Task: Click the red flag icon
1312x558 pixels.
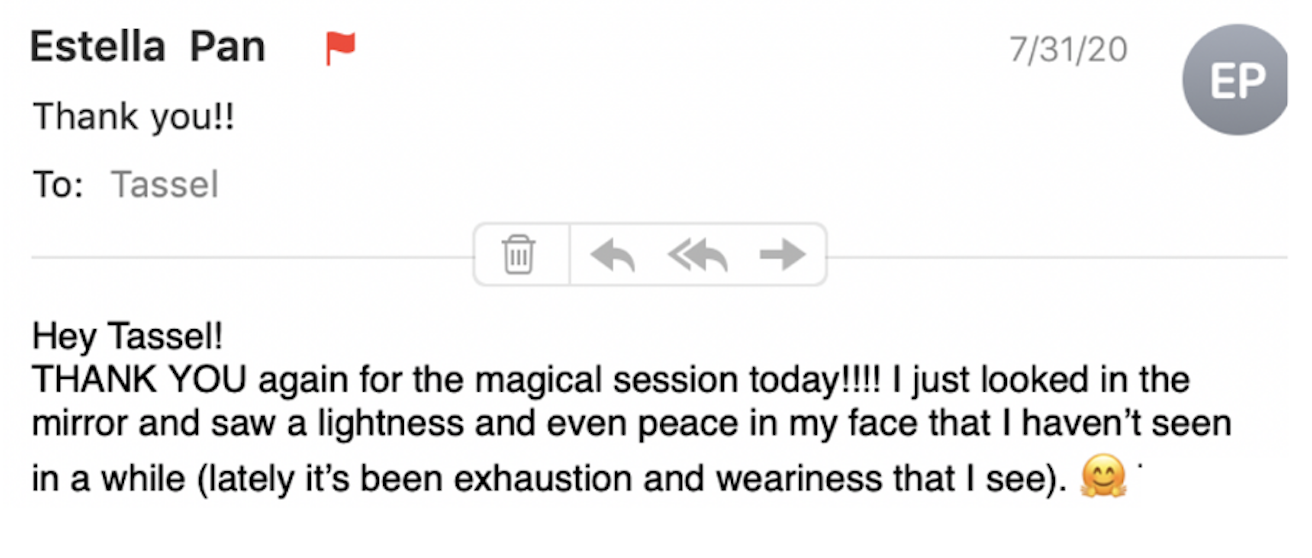Action: coord(341,47)
